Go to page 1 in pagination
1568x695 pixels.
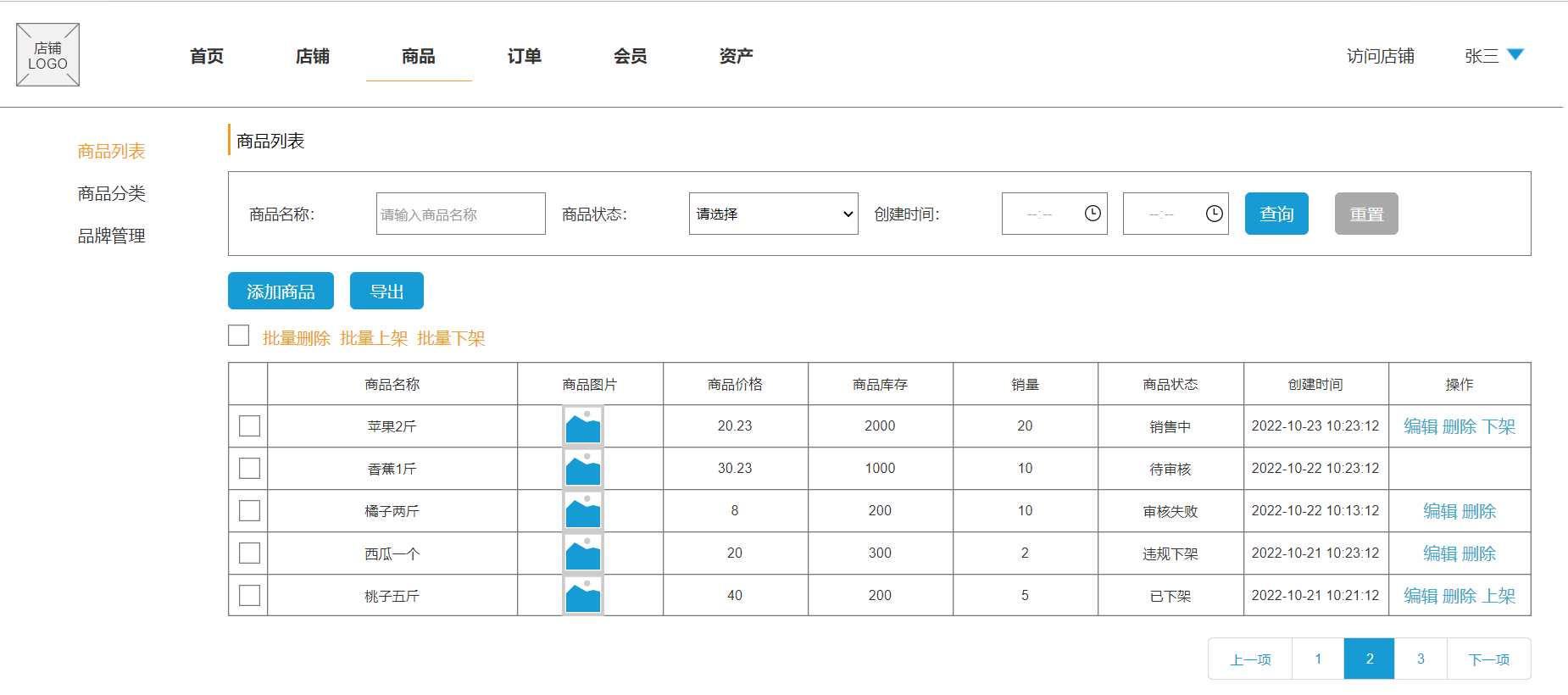(1318, 659)
